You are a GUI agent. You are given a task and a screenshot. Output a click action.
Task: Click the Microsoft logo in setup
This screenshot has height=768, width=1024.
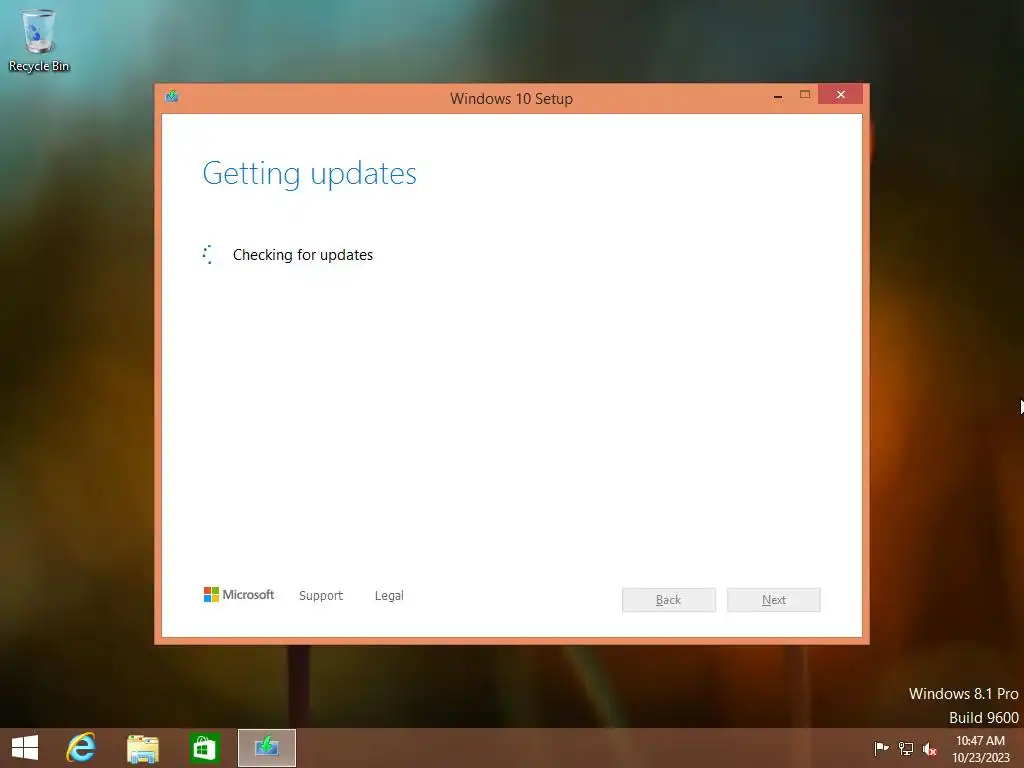click(239, 594)
